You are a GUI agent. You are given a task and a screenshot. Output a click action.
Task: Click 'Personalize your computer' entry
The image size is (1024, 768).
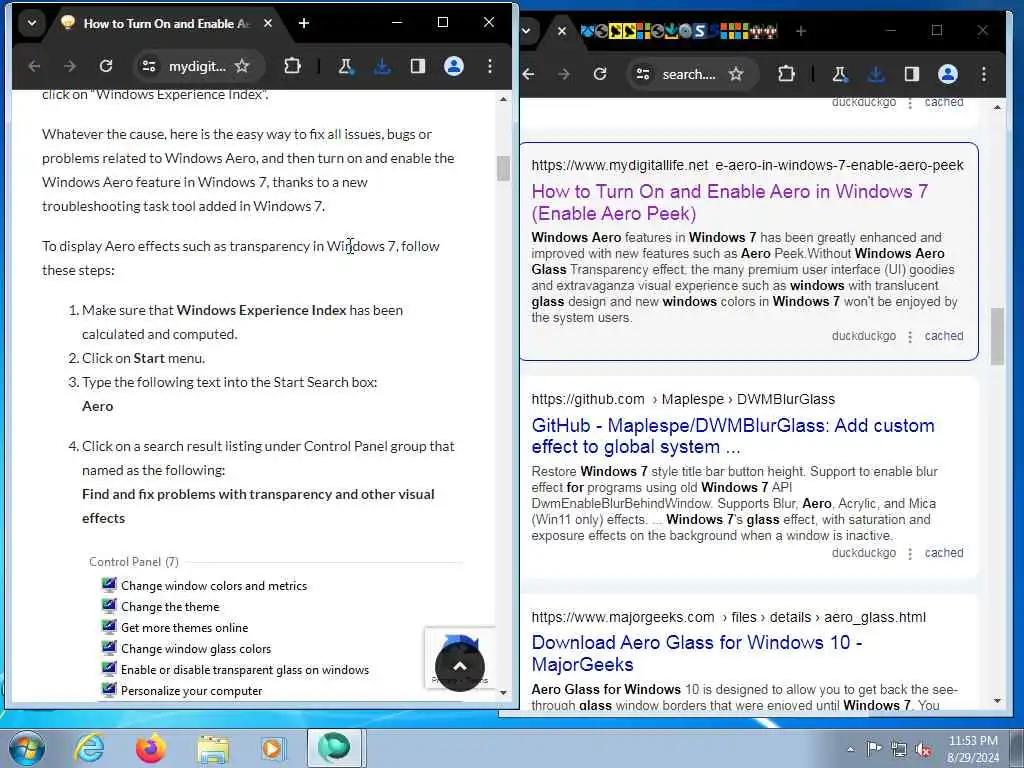pyautogui.click(x=191, y=690)
